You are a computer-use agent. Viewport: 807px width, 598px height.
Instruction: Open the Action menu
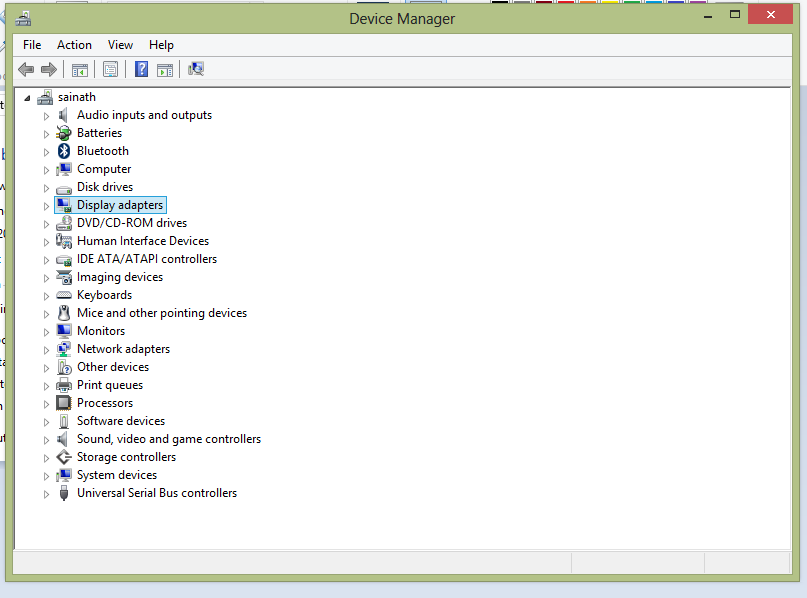click(x=74, y=45)
